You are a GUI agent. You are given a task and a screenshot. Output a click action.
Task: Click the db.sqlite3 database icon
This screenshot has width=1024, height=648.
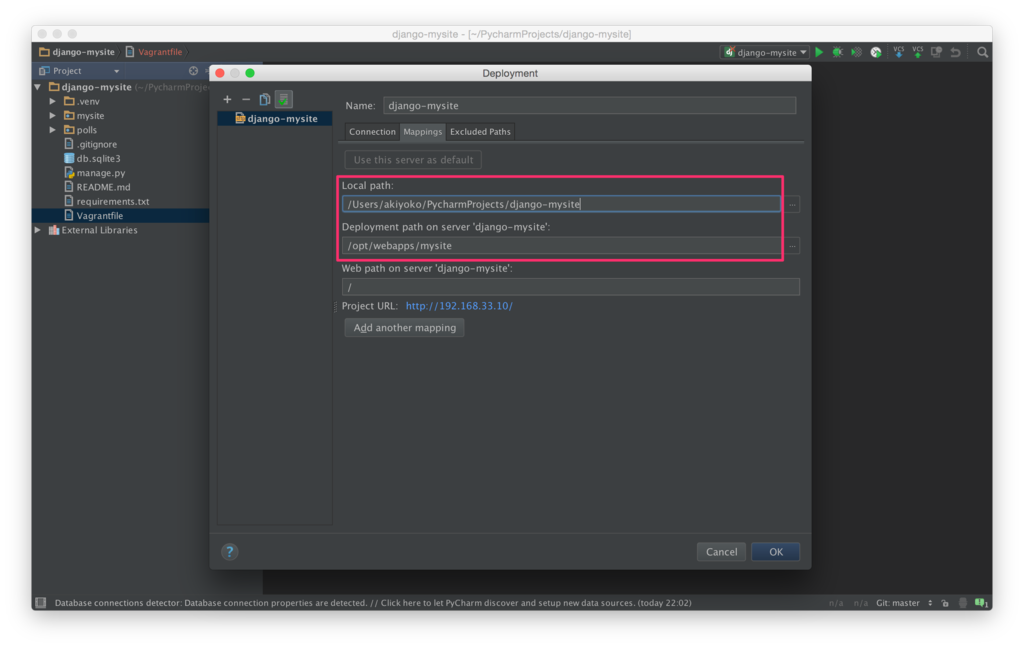[x=69, y=158]
